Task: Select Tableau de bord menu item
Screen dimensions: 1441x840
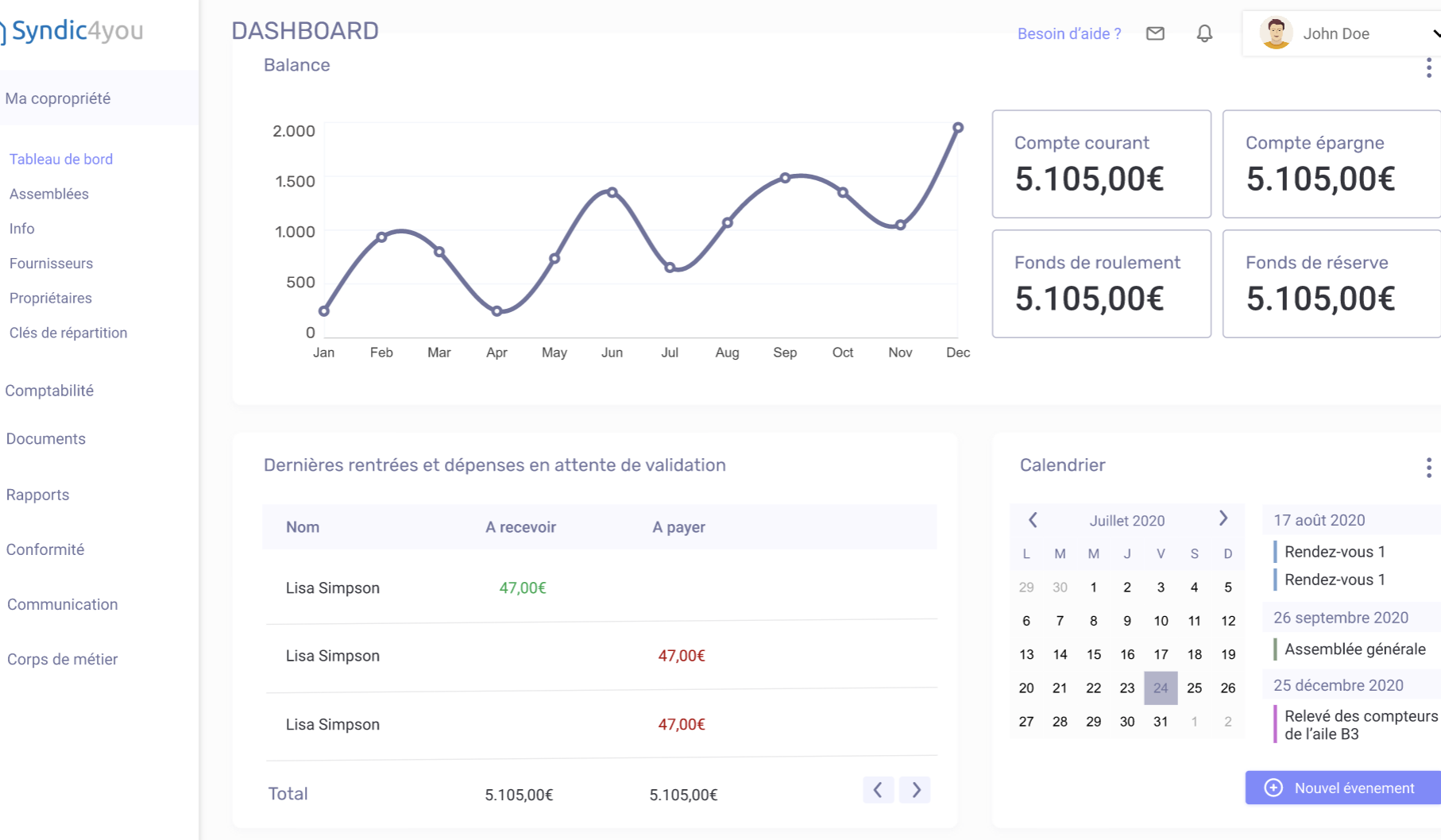Action: 61,159
